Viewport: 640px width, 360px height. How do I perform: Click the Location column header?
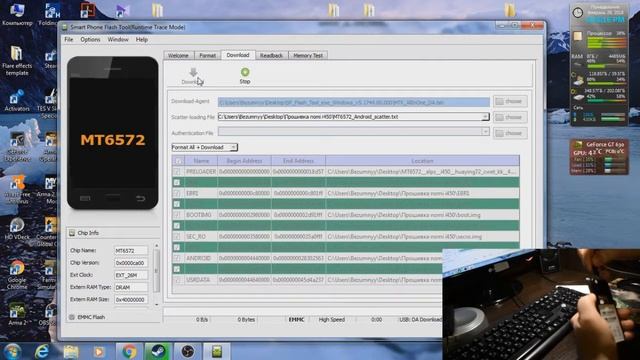click(422, 161)
